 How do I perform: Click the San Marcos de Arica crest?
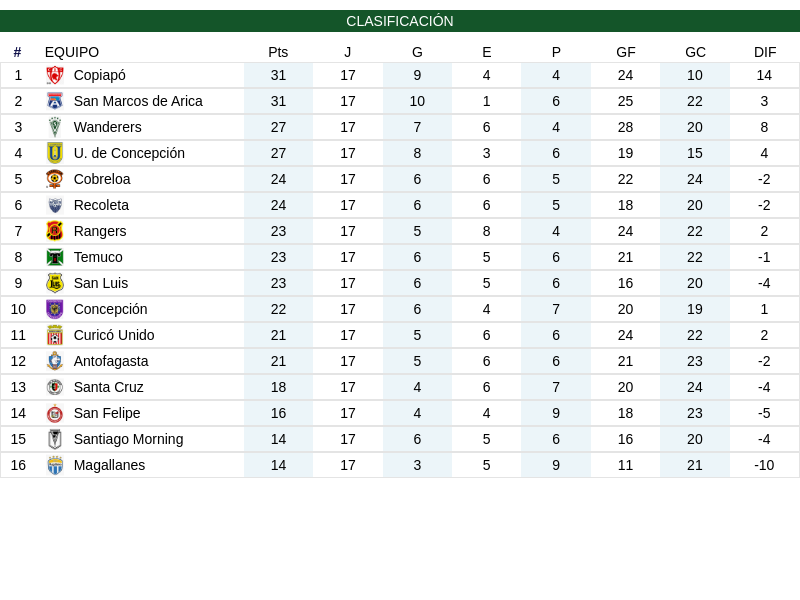55,102
